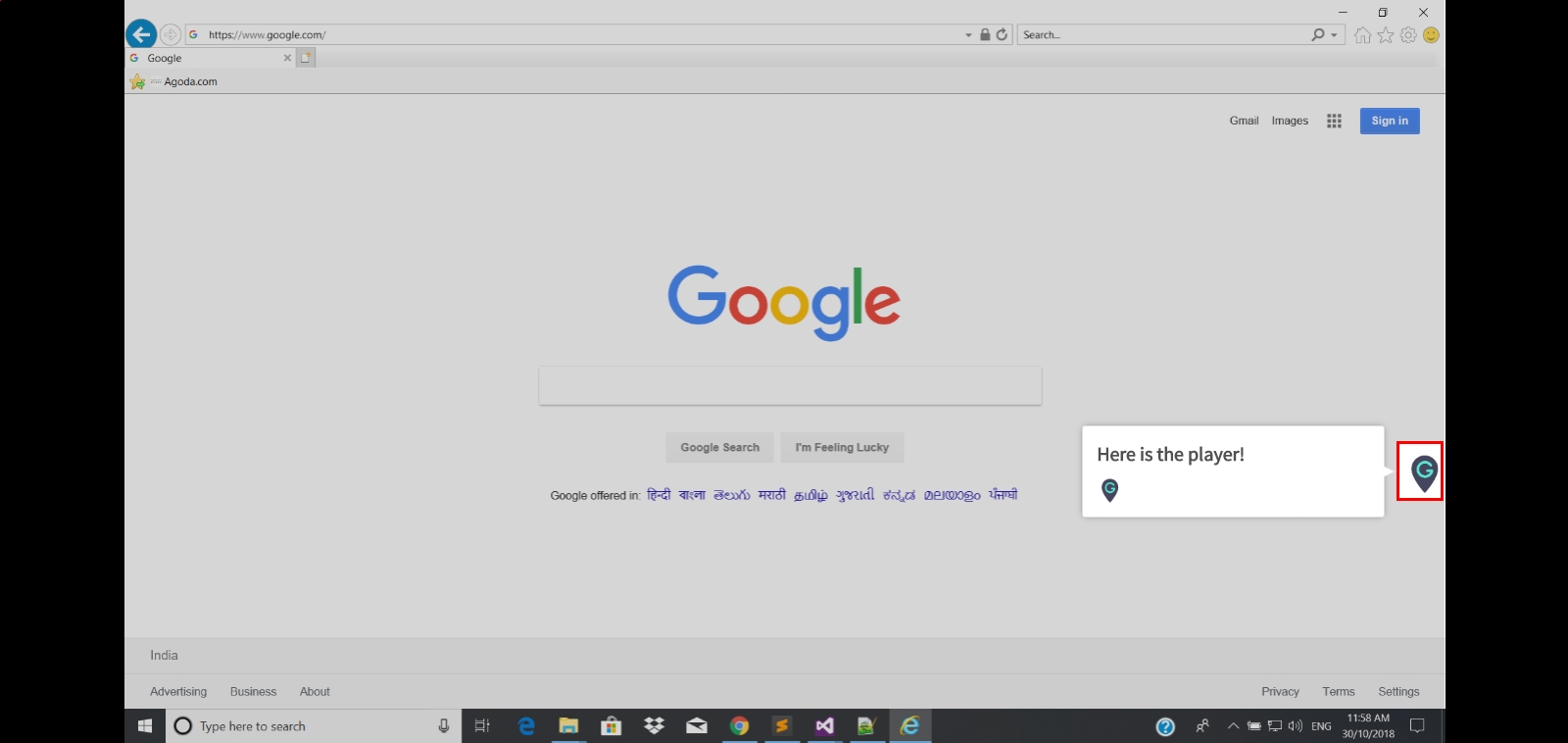Click the Add to favorites bar star icon
The image size is (1568, 743).
137,81
